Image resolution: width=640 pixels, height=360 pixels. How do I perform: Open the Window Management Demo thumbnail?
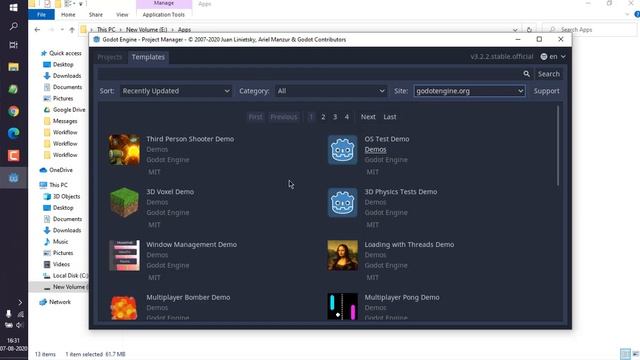124,256
